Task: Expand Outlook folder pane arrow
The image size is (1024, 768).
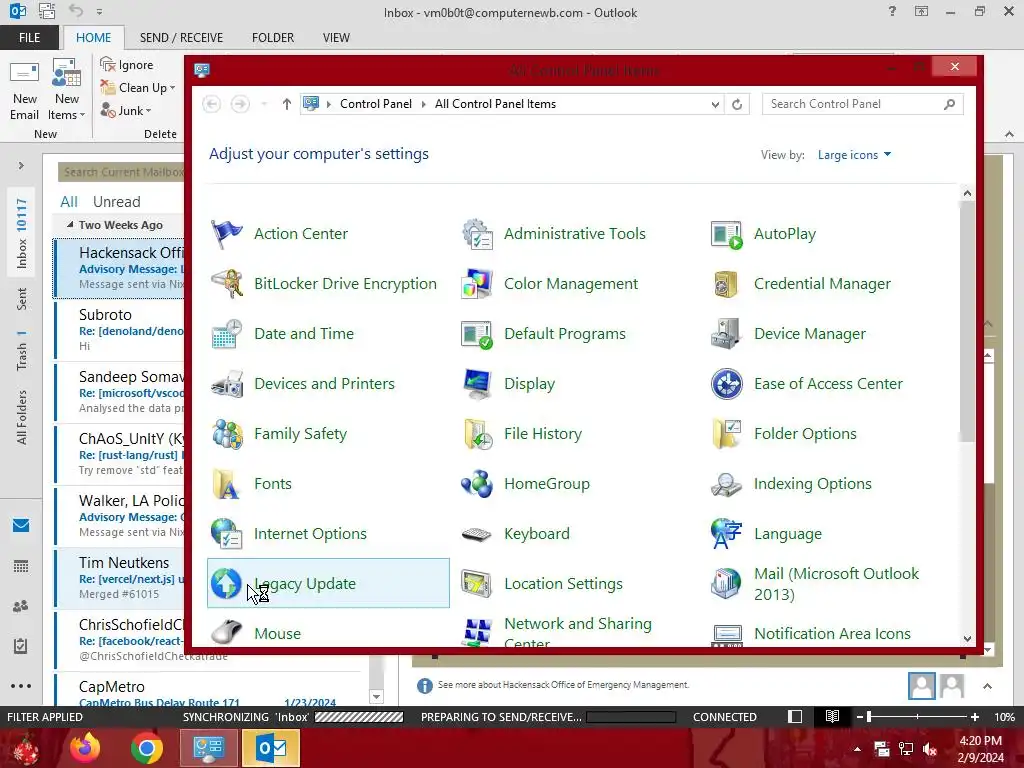Action: 21,166
